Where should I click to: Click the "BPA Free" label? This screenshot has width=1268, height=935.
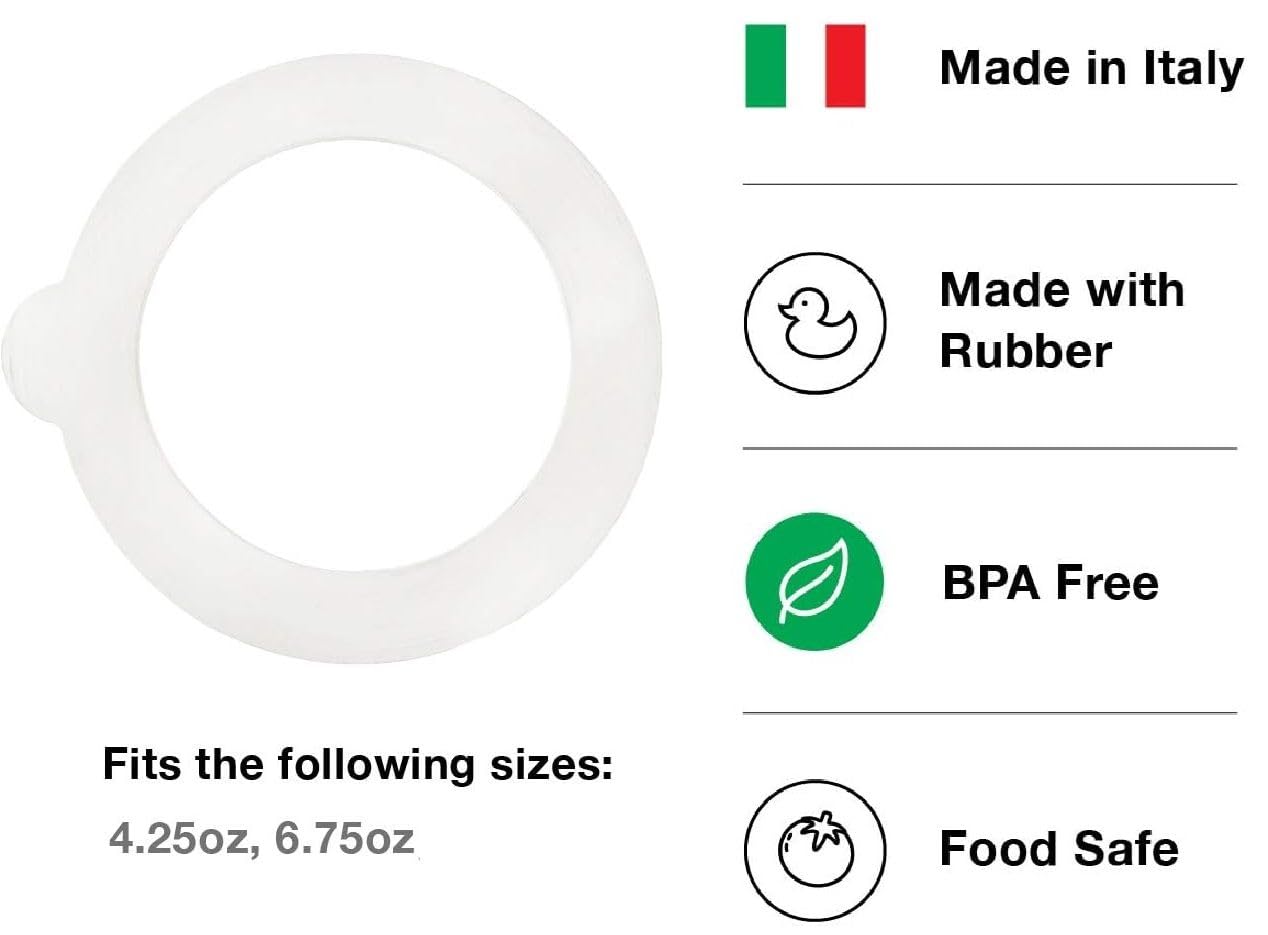pyautogui.click(x=1050, y=582)
